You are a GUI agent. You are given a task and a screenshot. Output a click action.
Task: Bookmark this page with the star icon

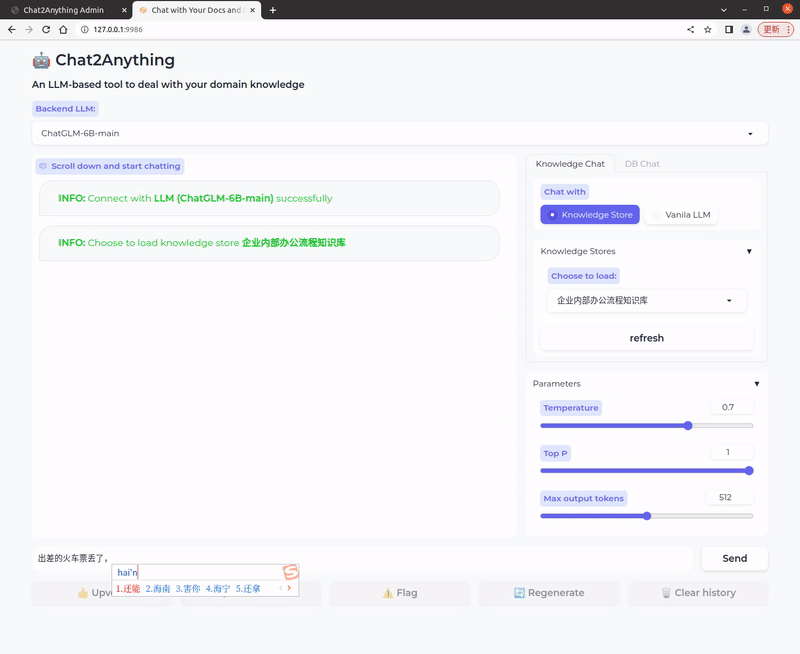pyautogui.click(x=708, y=30)
